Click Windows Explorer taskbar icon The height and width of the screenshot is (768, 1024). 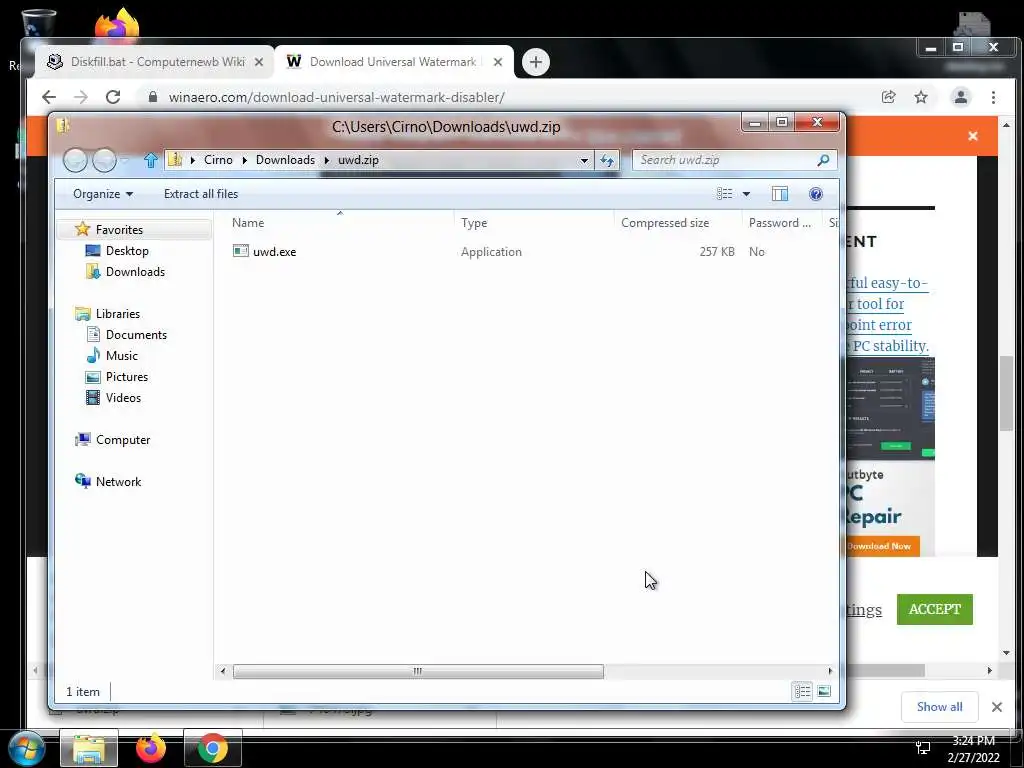(x=89, y=748)
